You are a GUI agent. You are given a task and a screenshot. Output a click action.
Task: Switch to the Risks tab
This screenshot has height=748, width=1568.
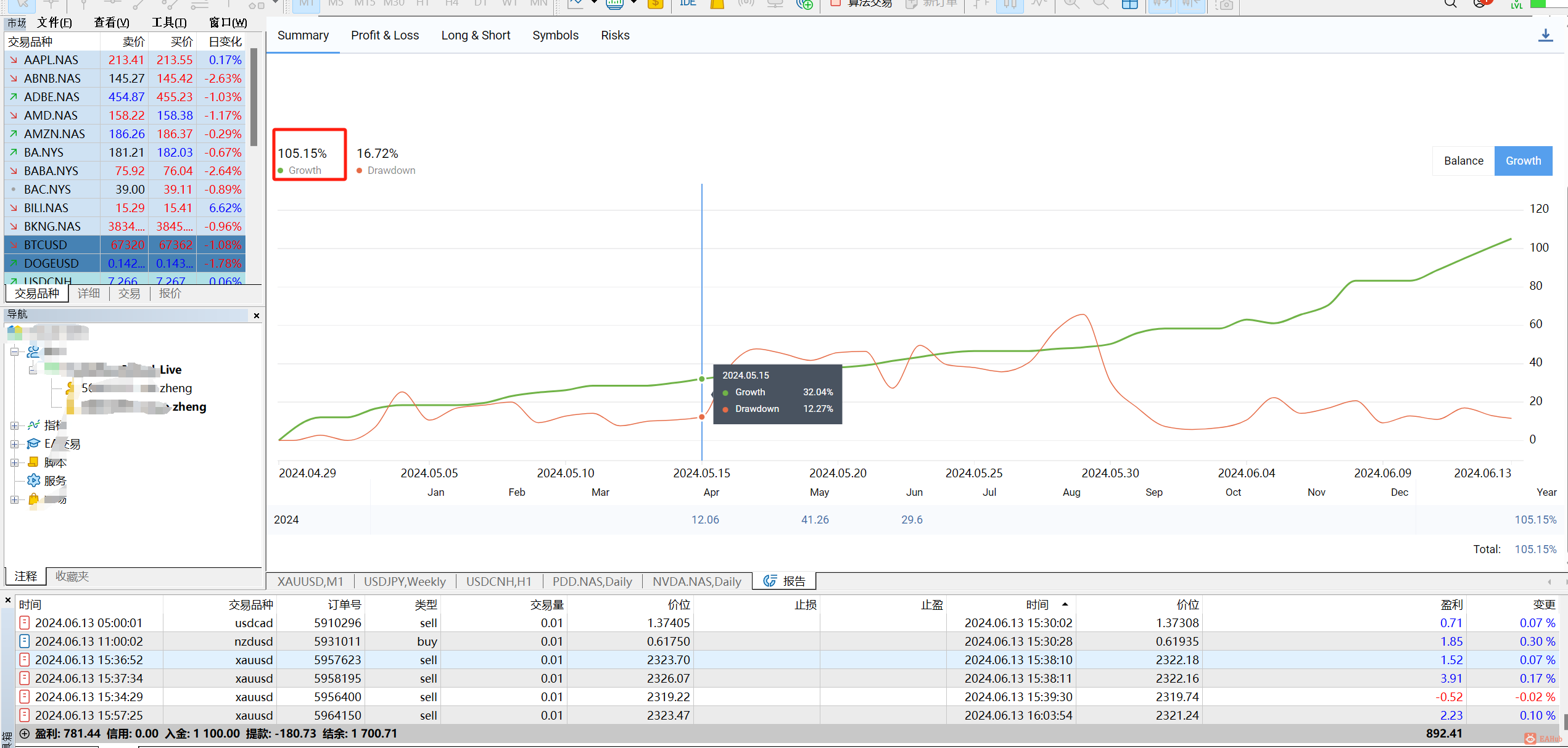(x=614, y=35)
